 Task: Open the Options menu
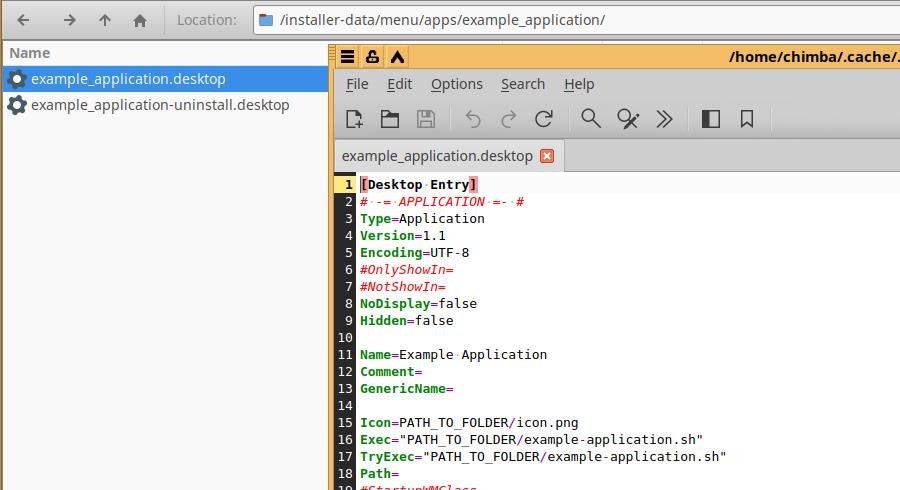456,84
